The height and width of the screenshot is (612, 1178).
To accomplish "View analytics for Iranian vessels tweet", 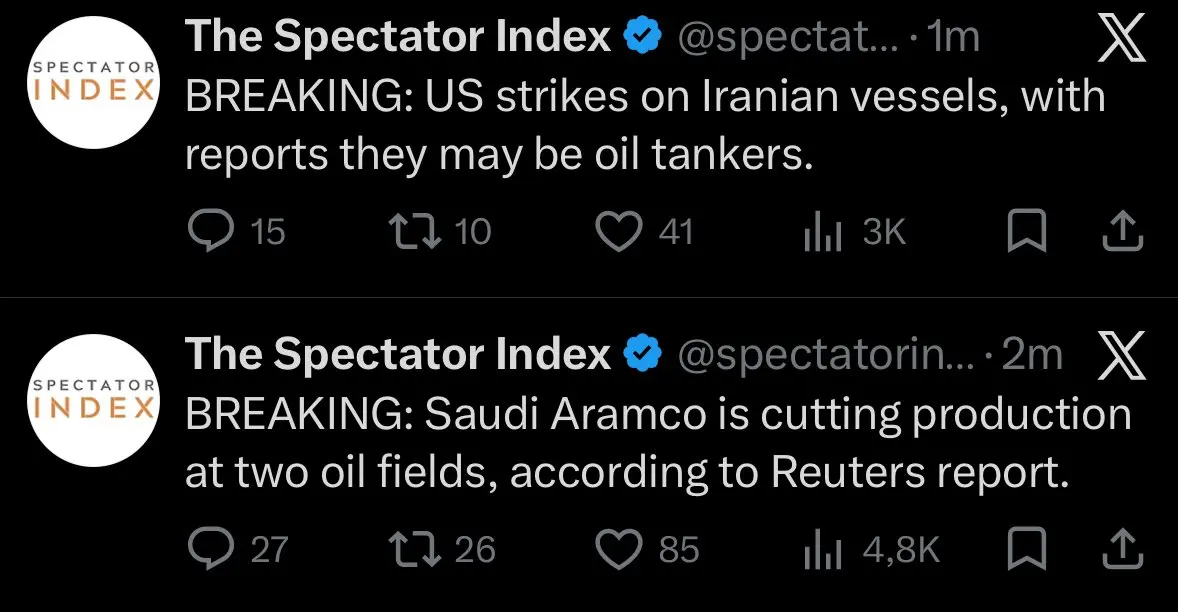I will [x=822, y=233].
